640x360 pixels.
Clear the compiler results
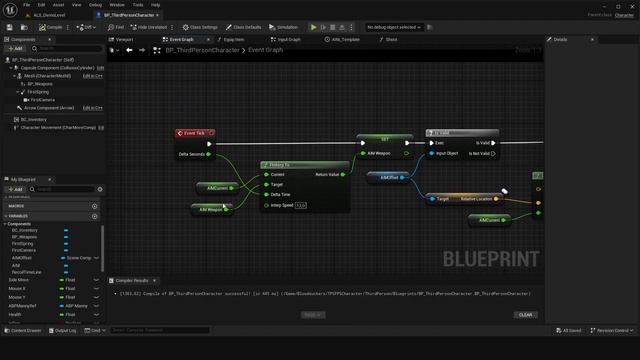point(525,315)
